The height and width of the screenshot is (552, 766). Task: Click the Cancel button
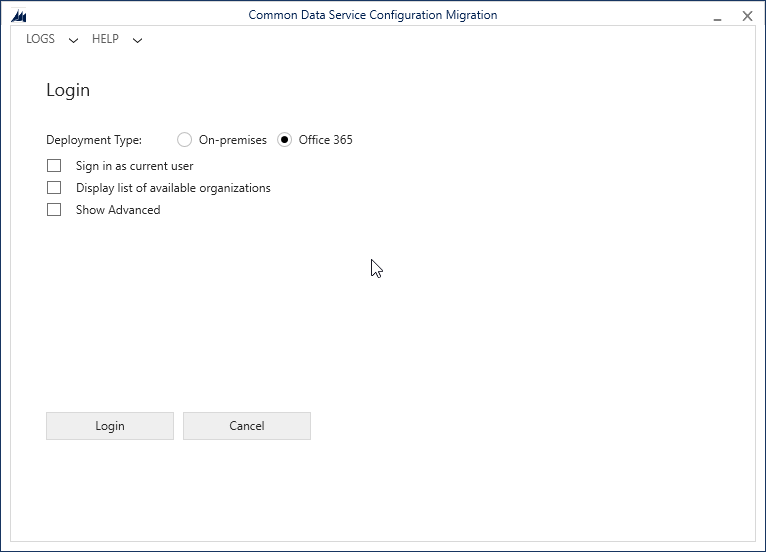pyautogui.click(x=247, y=426)
